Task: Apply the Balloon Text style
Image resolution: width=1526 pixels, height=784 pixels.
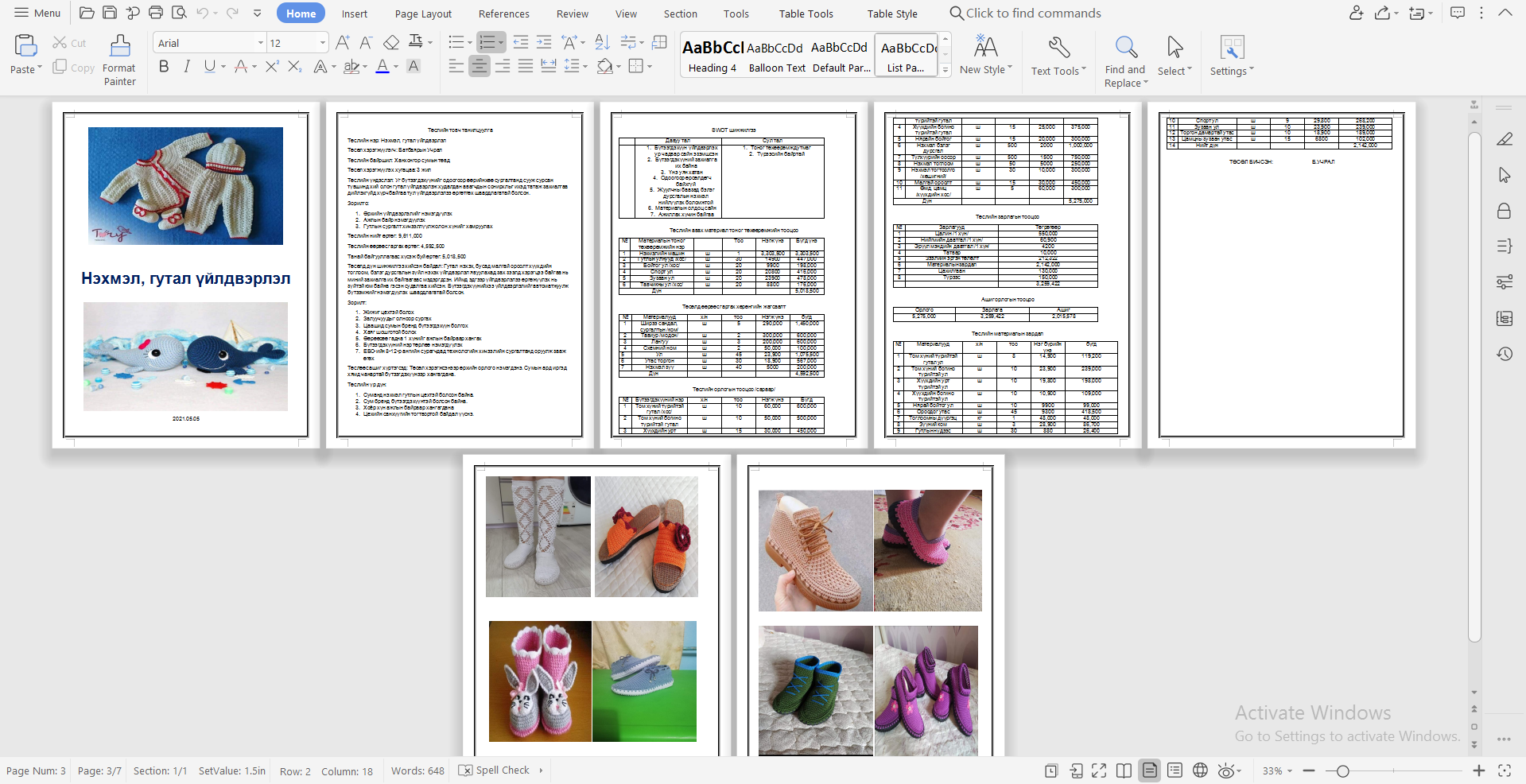Action: (777, 56)
